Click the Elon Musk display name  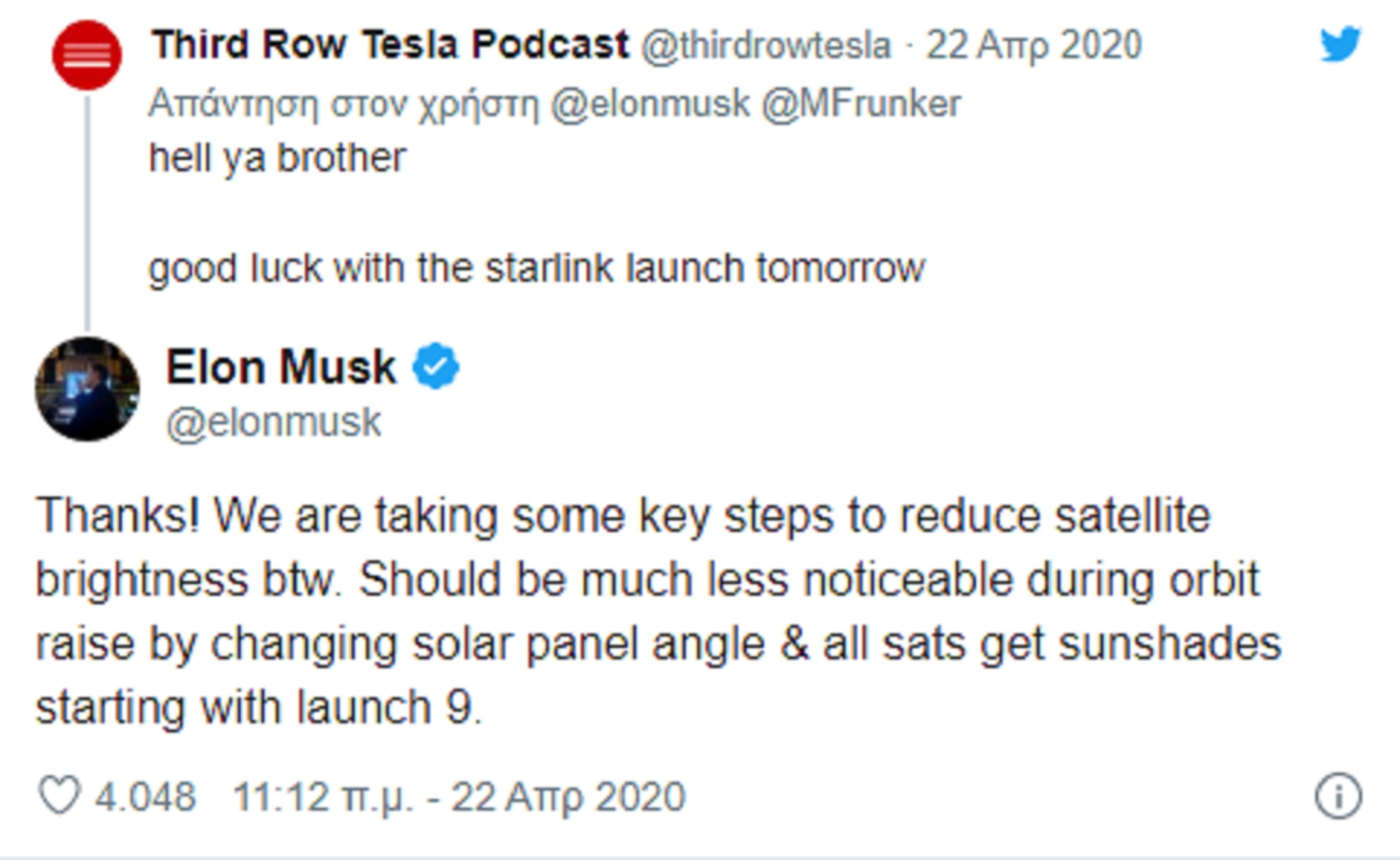pyautogui.click(x=281, y=367)
